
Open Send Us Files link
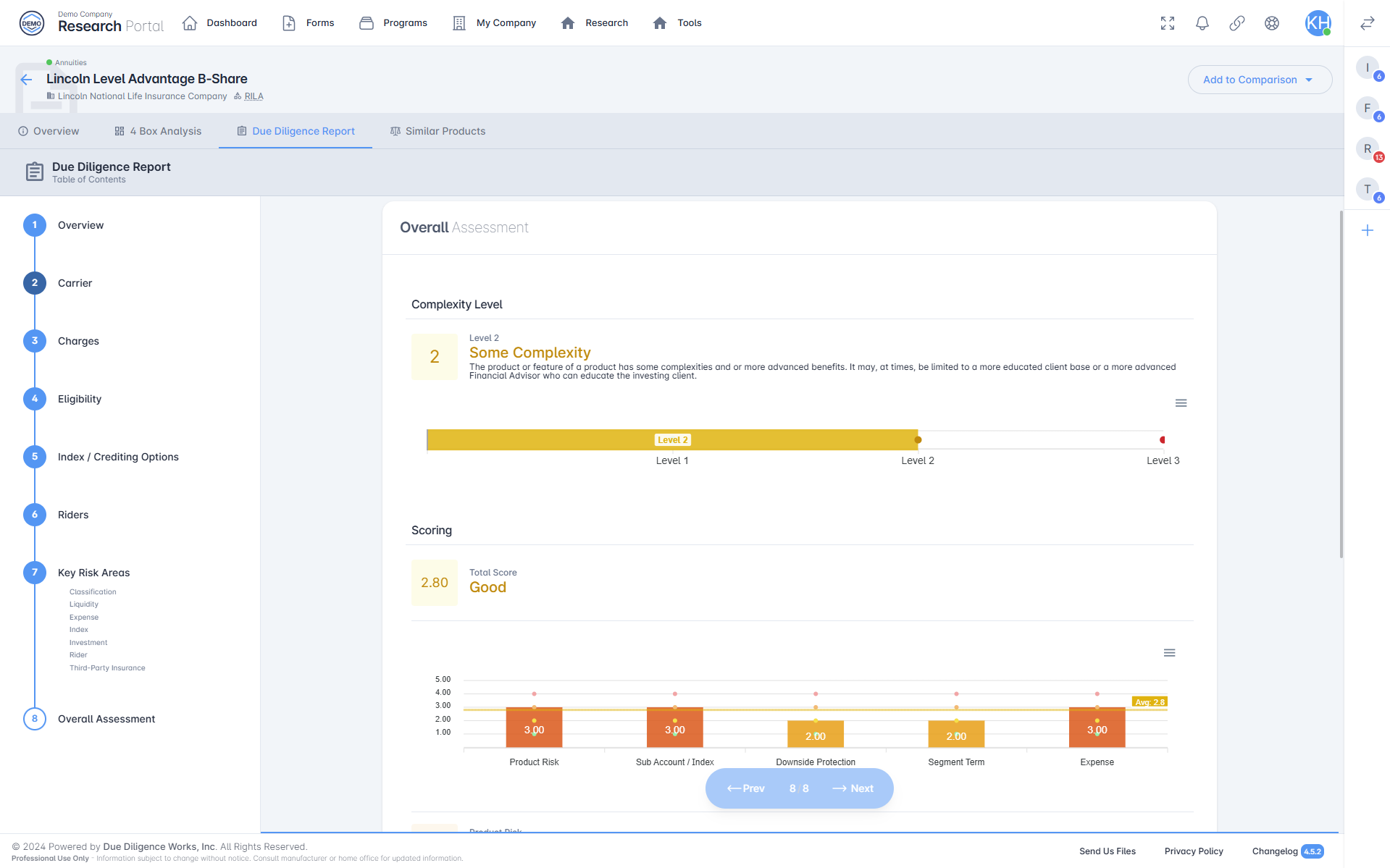1108,851
